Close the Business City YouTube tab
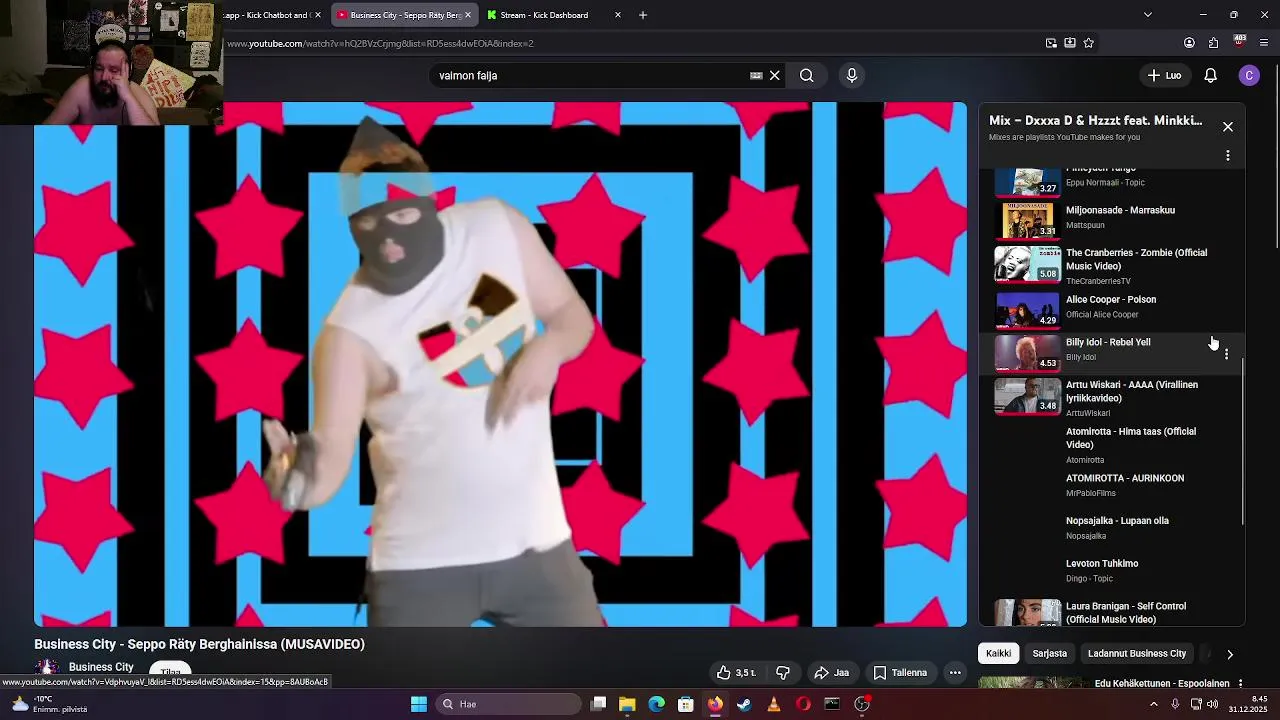This screenshot has width=1280, height=720. 467,15
